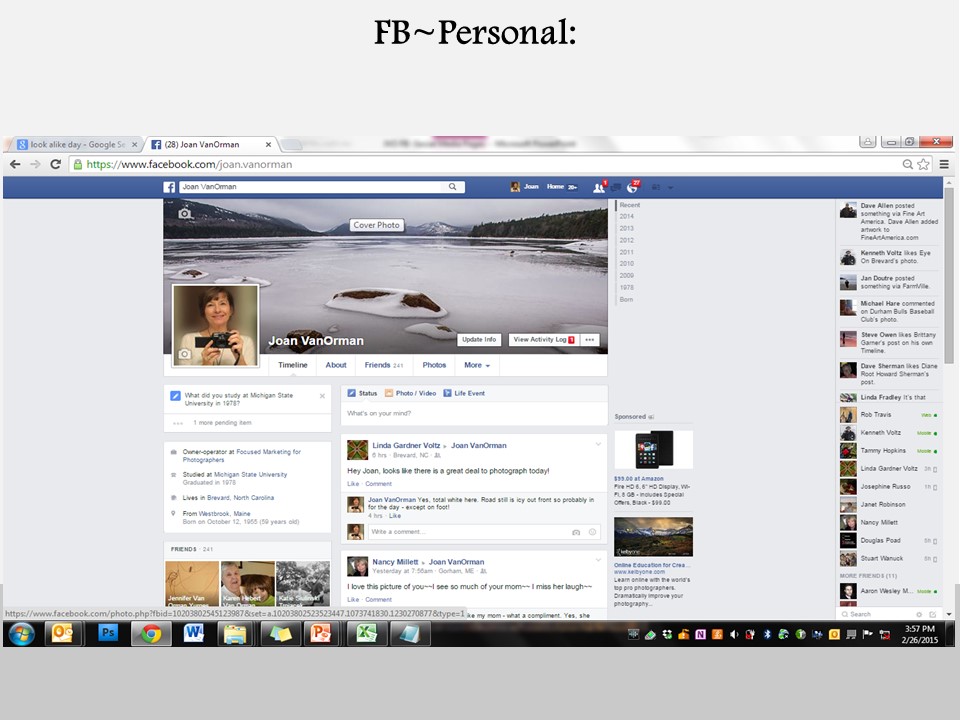Dismiss the Michigan State University question

point(323,396)
